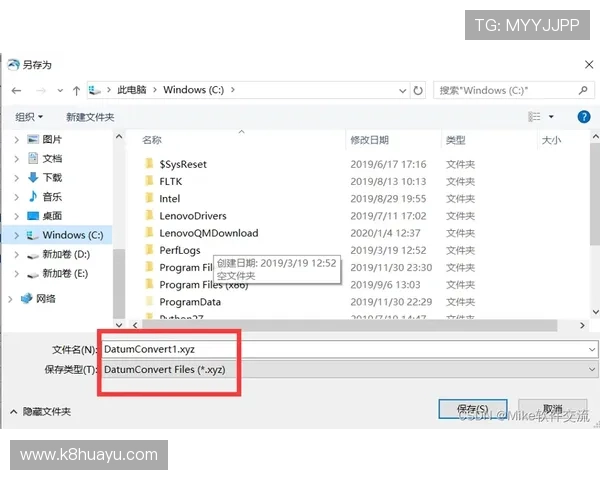The image size is (600, 480).
Task: Select the 音乐 music item in sidebar
Action: tap(52, 196)
